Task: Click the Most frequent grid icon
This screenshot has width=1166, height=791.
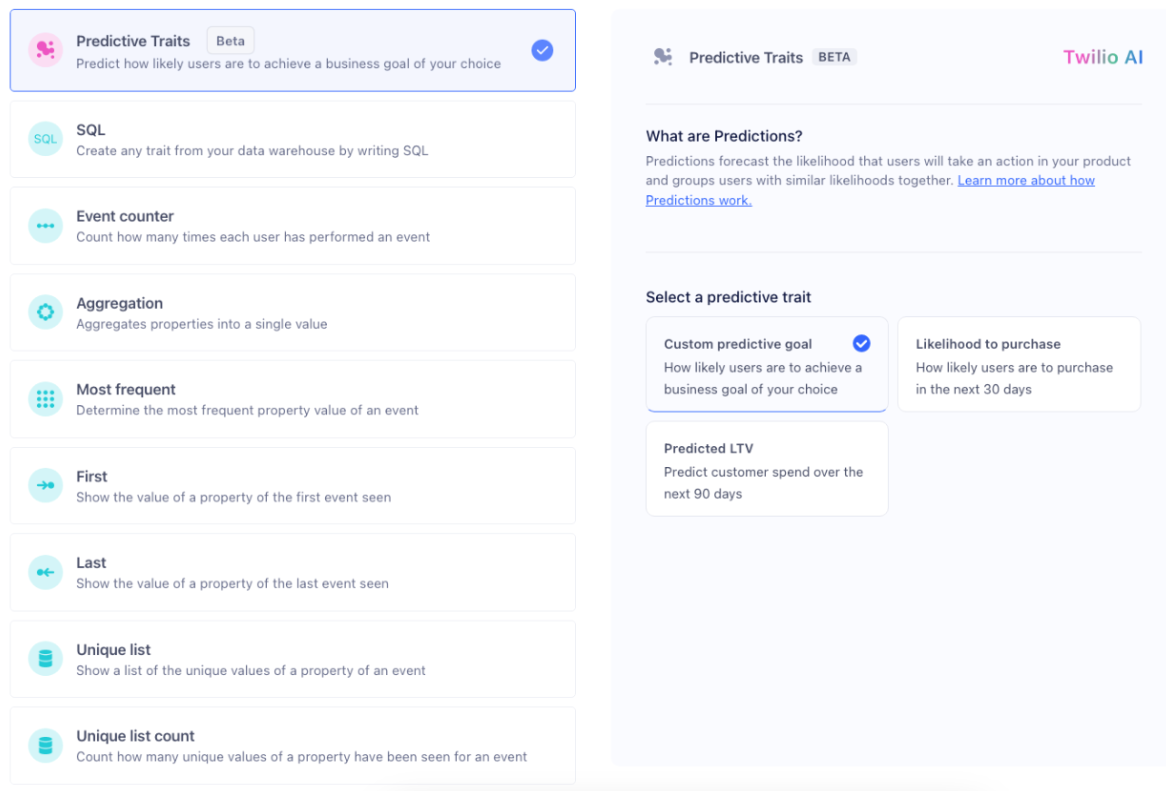Action: (45, 399)
